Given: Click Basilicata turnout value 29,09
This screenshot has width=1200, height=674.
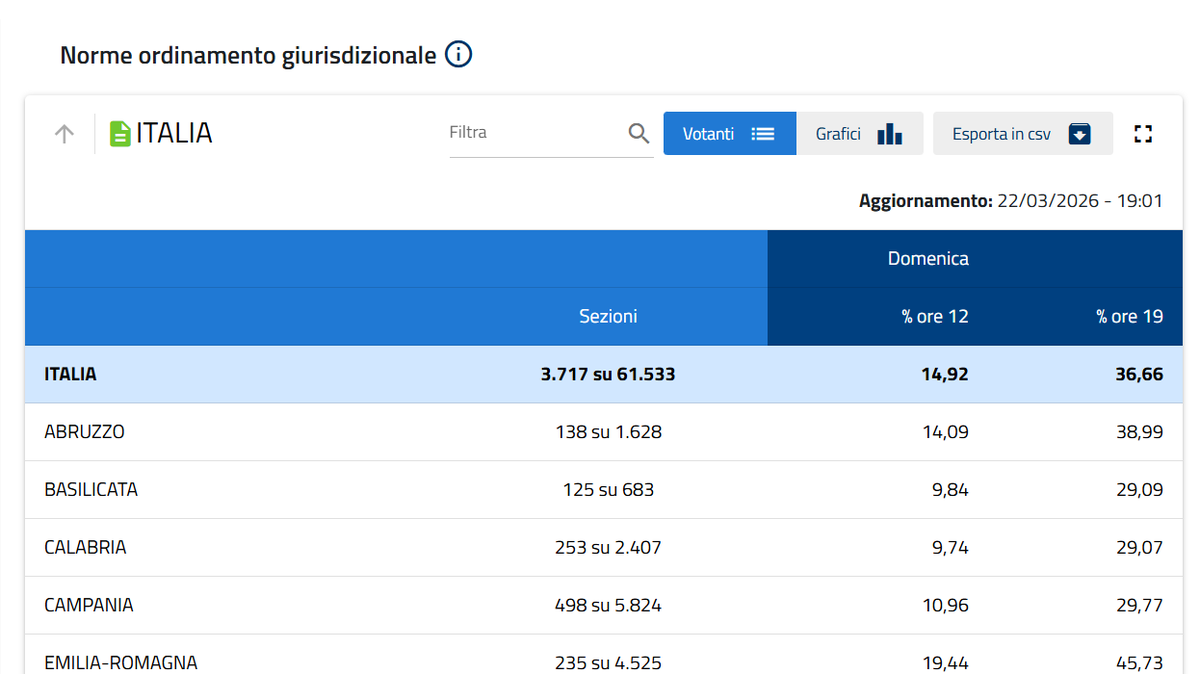Looking at the screenshot, I should [1140, 490].
